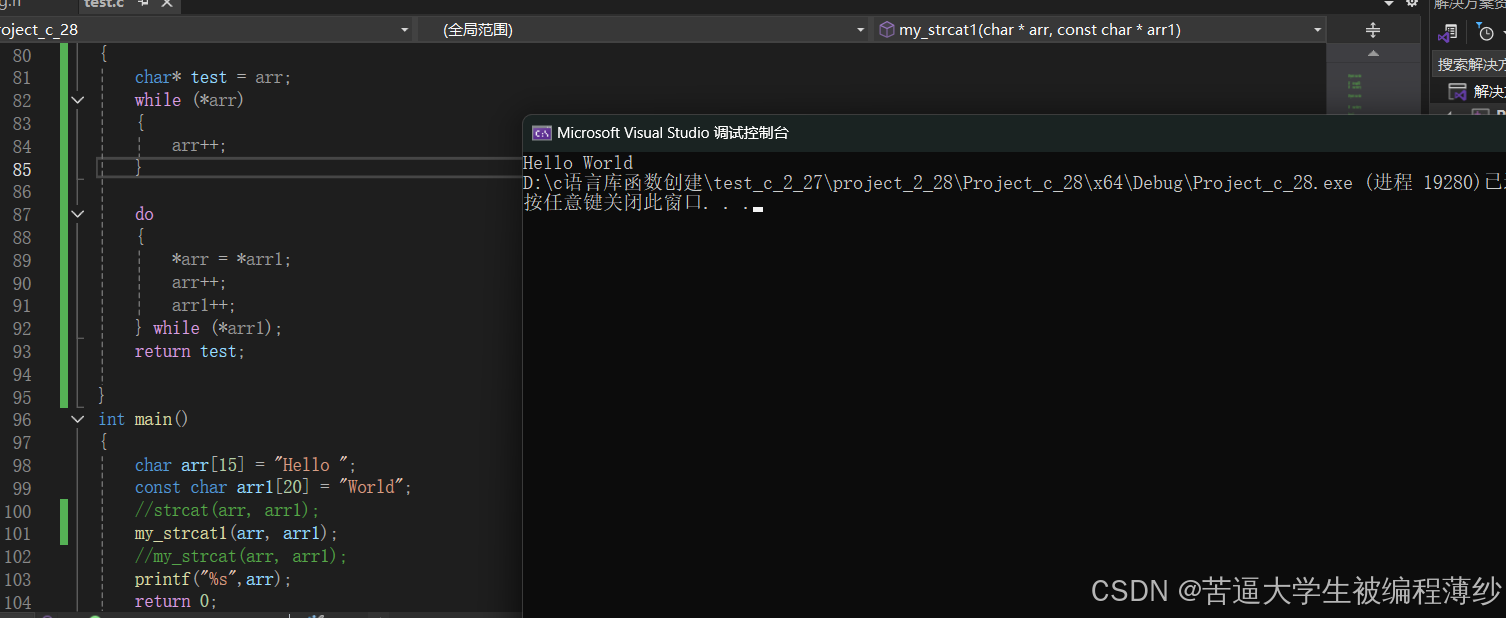Collapse the do-while block at line 87
The height and width of the screenshot is (618, 1506).
coord(77,213)
